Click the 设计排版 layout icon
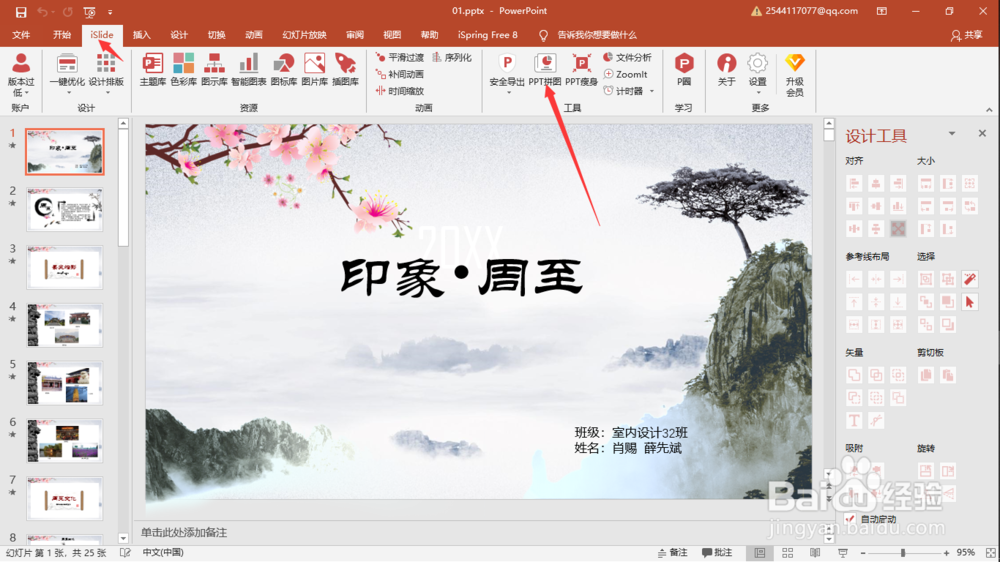The width and height of the screenshot is (1000, 562). pyautogui.click(x=106, y=69)
